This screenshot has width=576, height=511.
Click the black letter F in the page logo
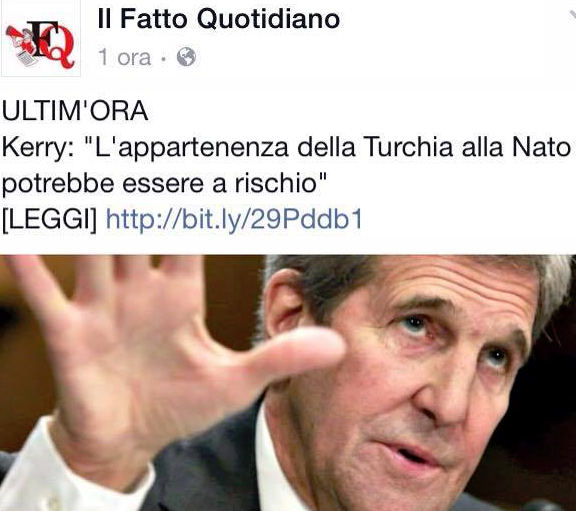(41, 38)
